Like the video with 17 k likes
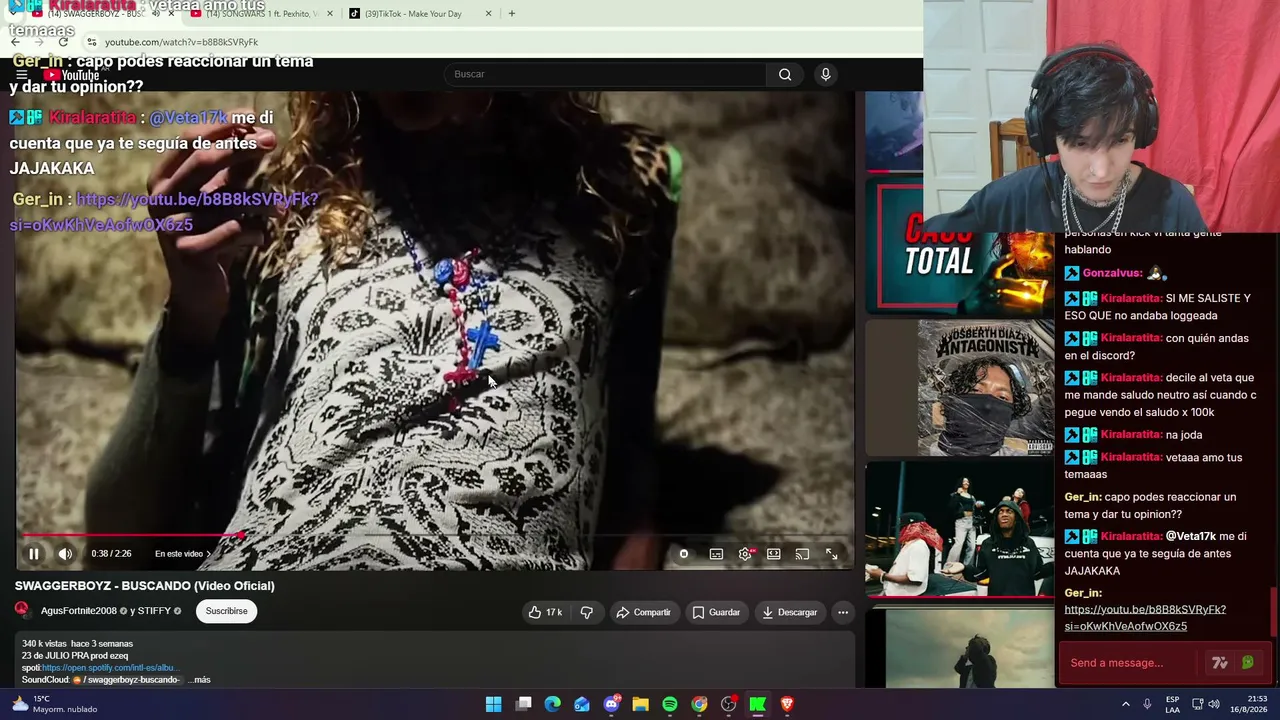1280x720 pixels. coord(545,612)
